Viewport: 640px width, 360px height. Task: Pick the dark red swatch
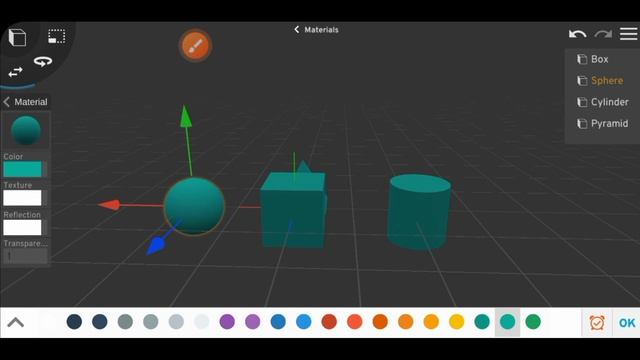pyautogui.click(x=329, y=322)
